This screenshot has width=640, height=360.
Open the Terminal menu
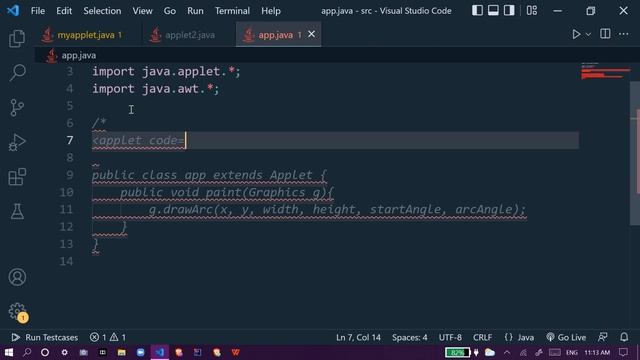click(x=232, y=11)
